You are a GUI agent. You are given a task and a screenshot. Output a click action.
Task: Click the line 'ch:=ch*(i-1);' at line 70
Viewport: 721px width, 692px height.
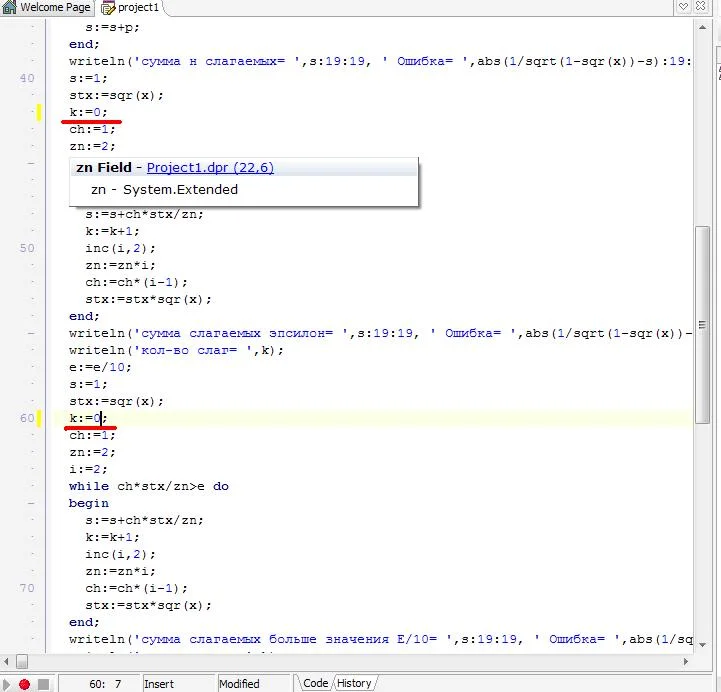click(136, 588)
